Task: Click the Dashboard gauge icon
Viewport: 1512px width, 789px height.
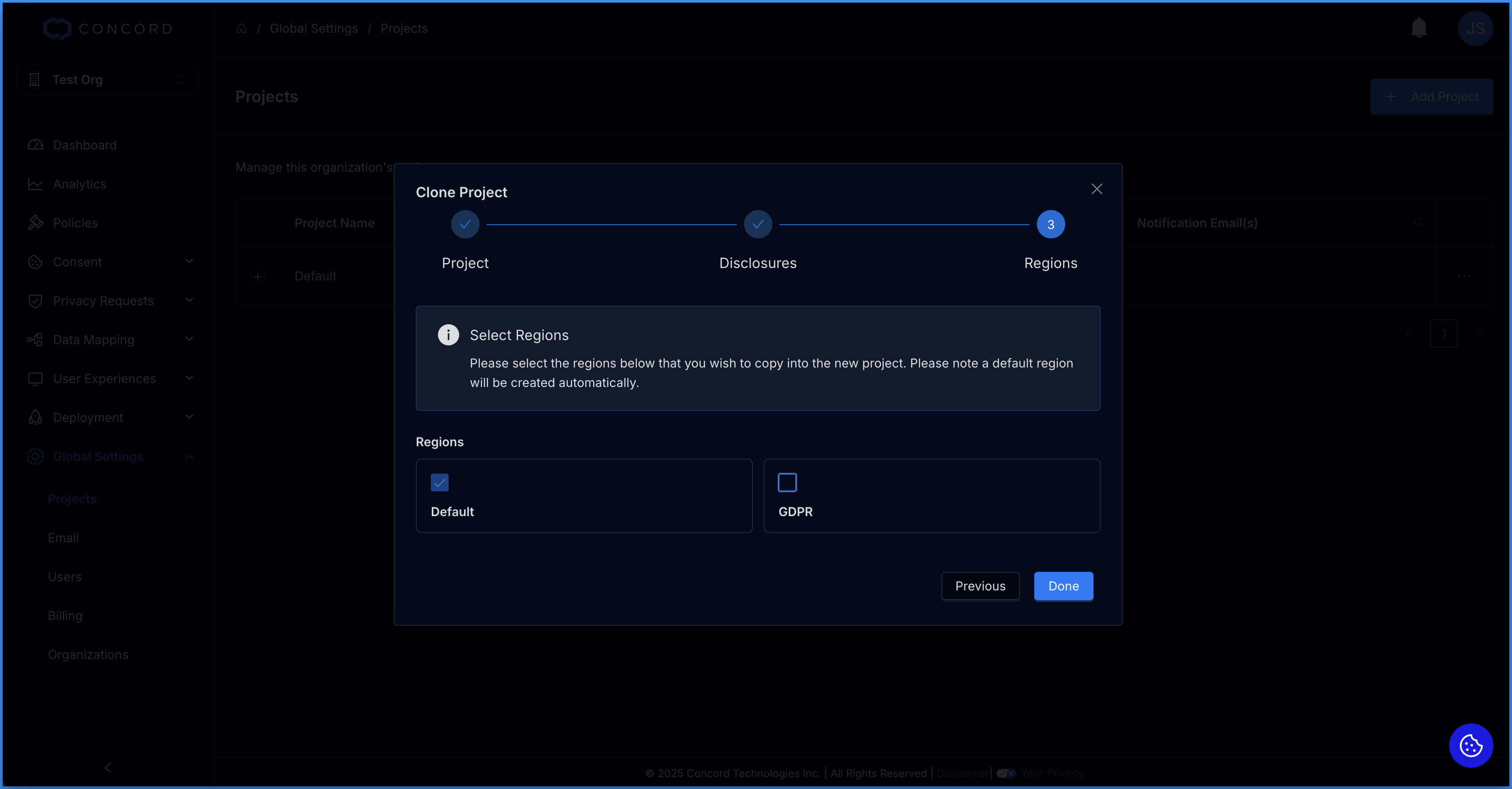Action: pyautogui.click(x=35, y=145)
